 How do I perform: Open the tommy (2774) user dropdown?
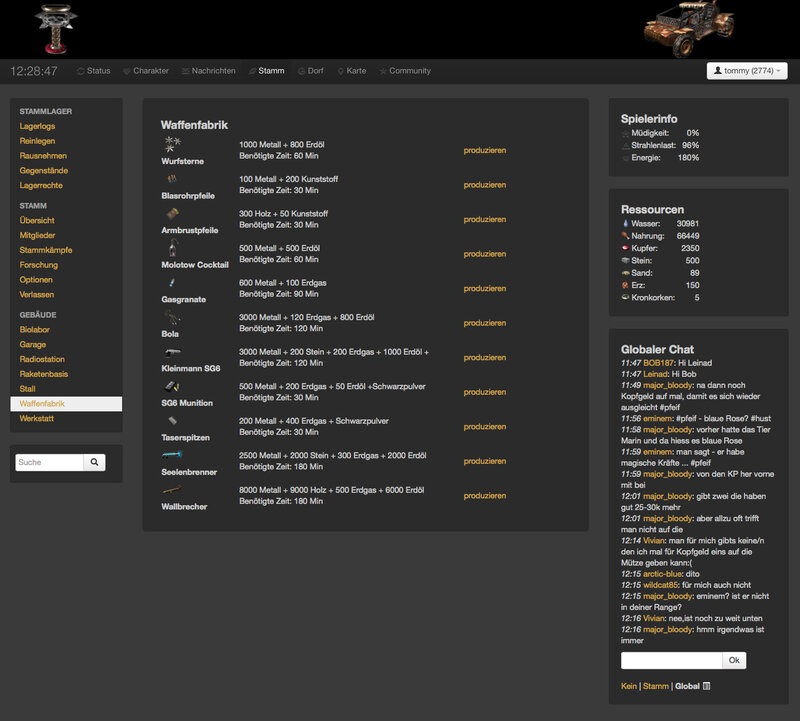(x=747, y=71)
